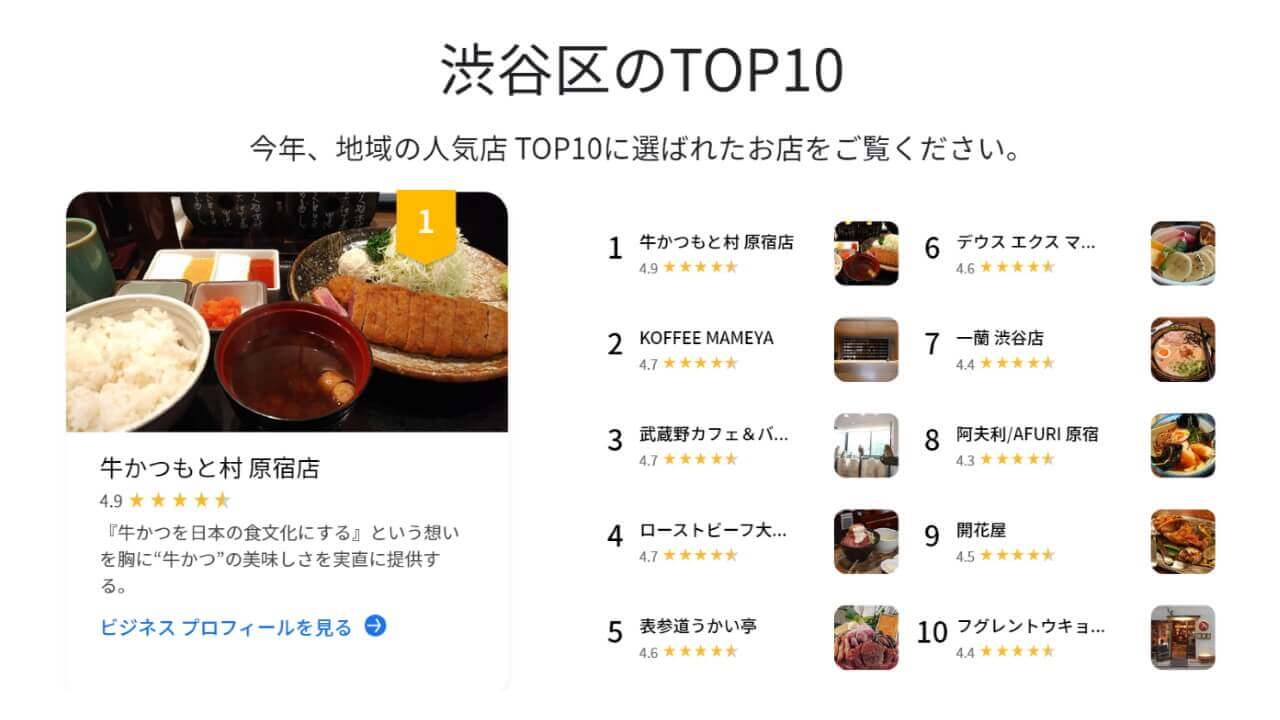Open ビジネス プロフィールを見る link
1280x720 pixels.
pos(226,628)
